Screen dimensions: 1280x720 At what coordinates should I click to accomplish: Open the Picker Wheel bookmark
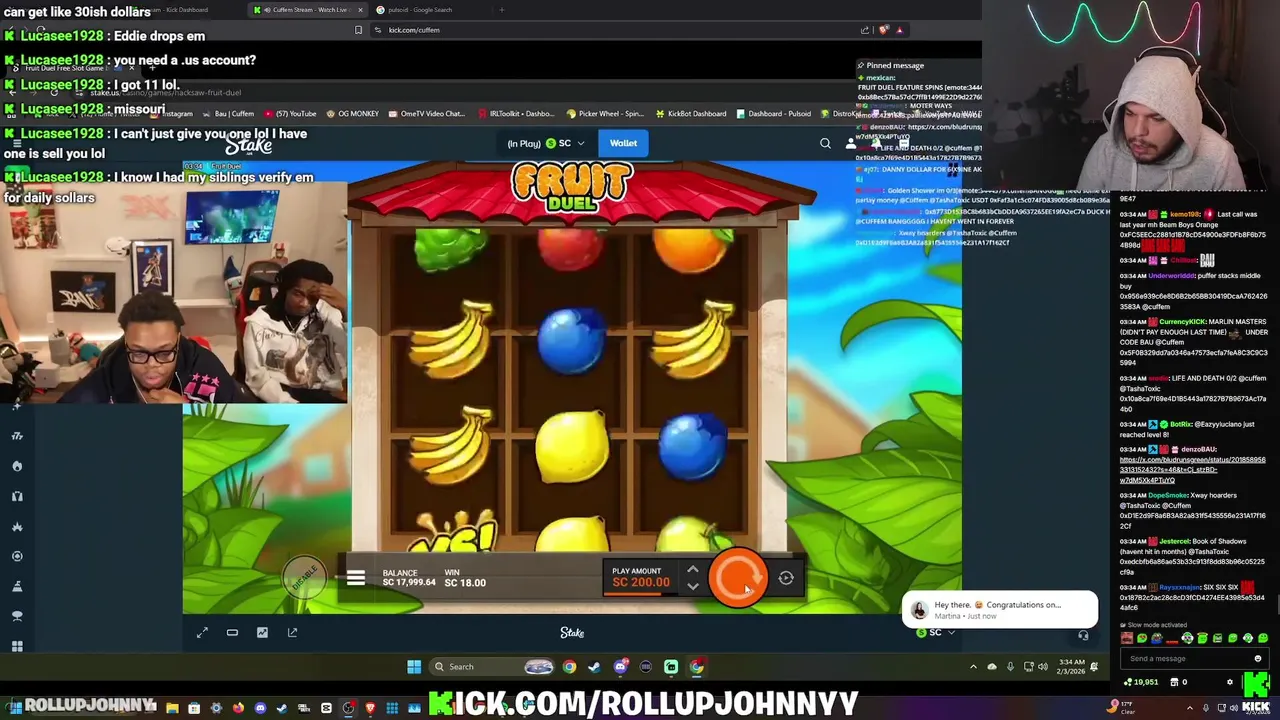(x=606, y=114)
